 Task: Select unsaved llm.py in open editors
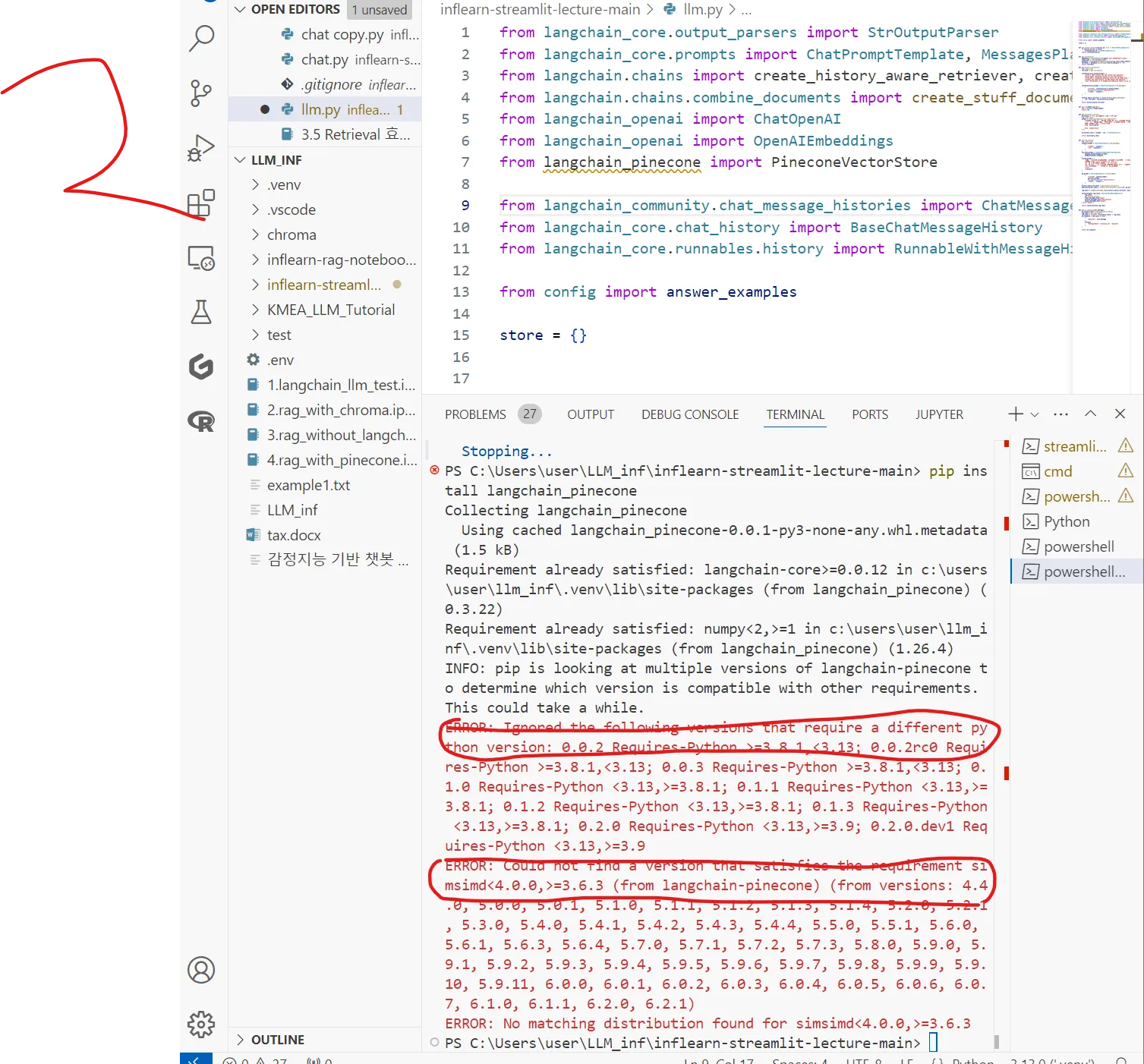click(325, 109)
